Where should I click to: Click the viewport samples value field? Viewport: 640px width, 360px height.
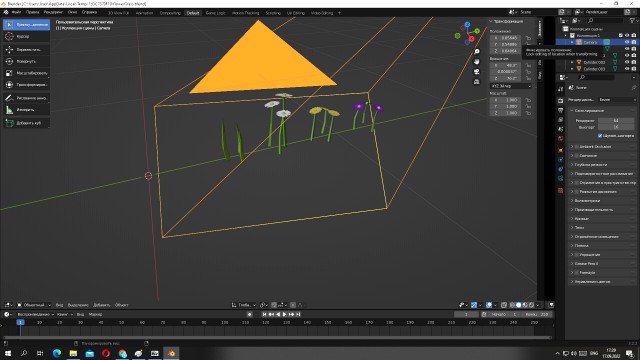616,127
